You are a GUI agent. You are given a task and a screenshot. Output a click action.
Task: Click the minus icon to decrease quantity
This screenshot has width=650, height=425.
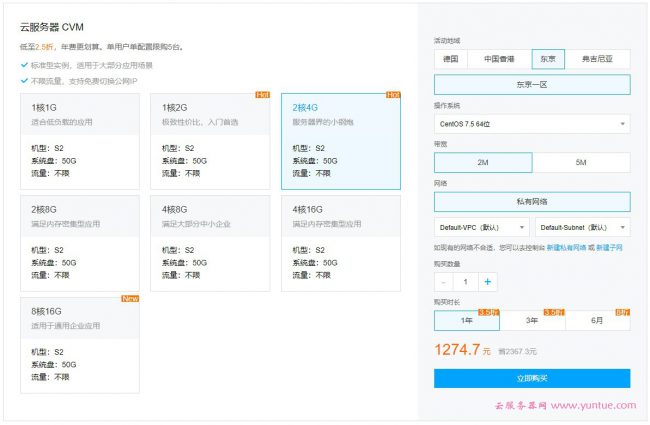443,282
